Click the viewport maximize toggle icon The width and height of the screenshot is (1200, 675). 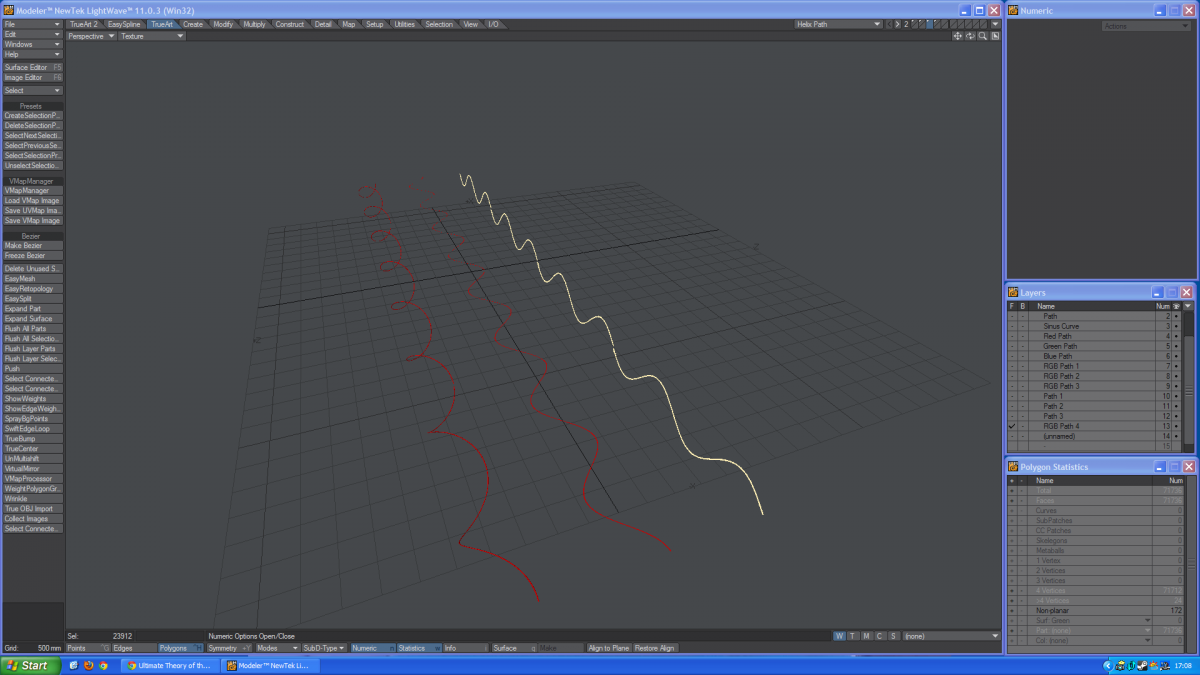(x=995, y=36)
